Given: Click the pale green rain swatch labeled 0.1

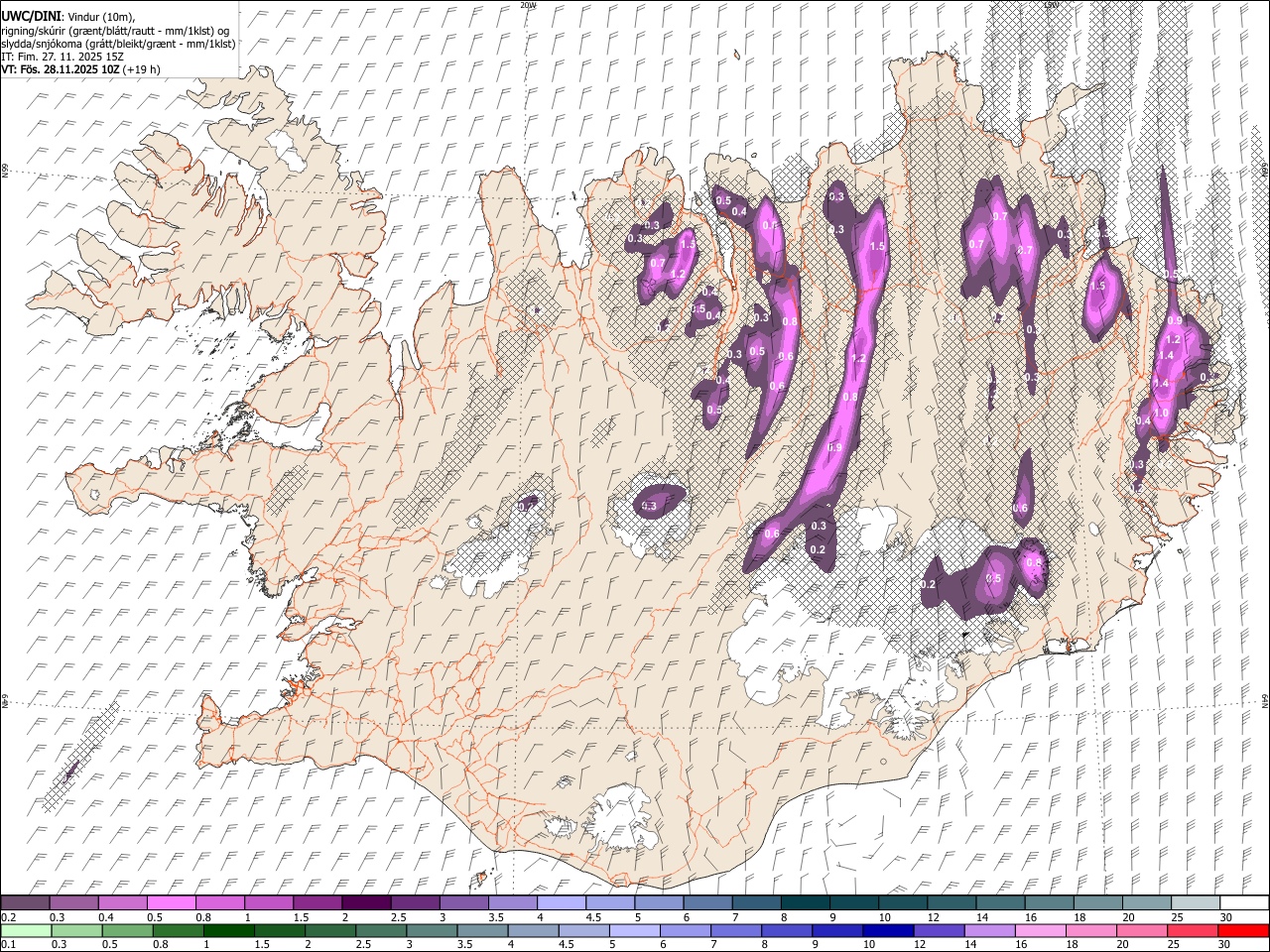Looking at the screenshot, I should click(x=26, y=930).
